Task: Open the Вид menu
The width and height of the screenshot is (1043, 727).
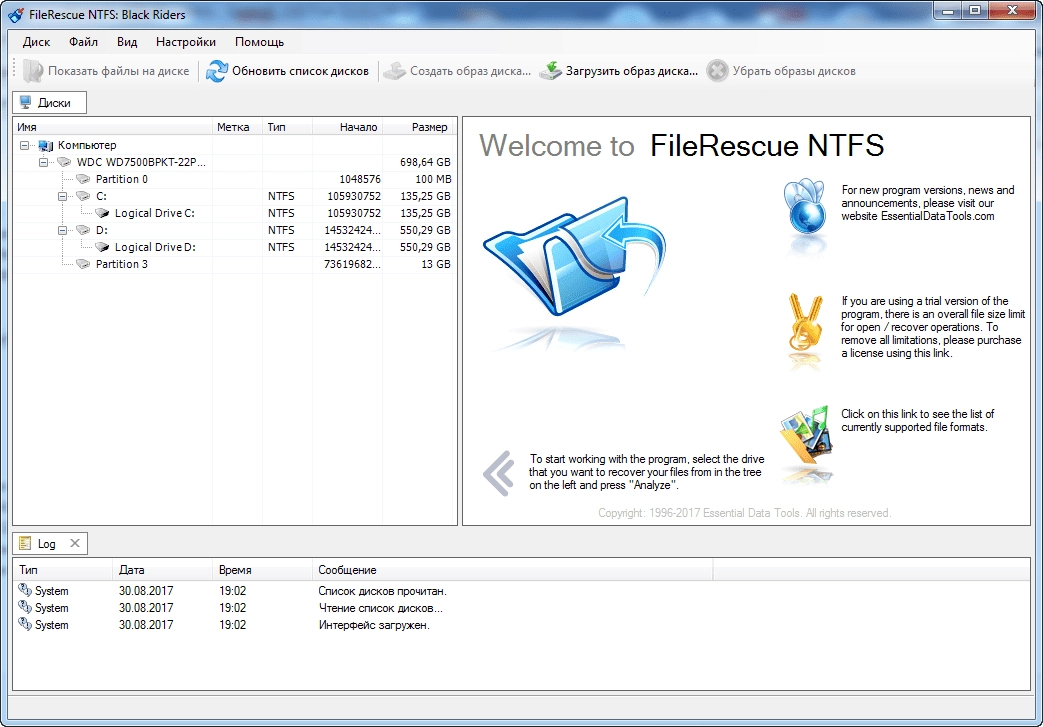Action: pos(126,42)
